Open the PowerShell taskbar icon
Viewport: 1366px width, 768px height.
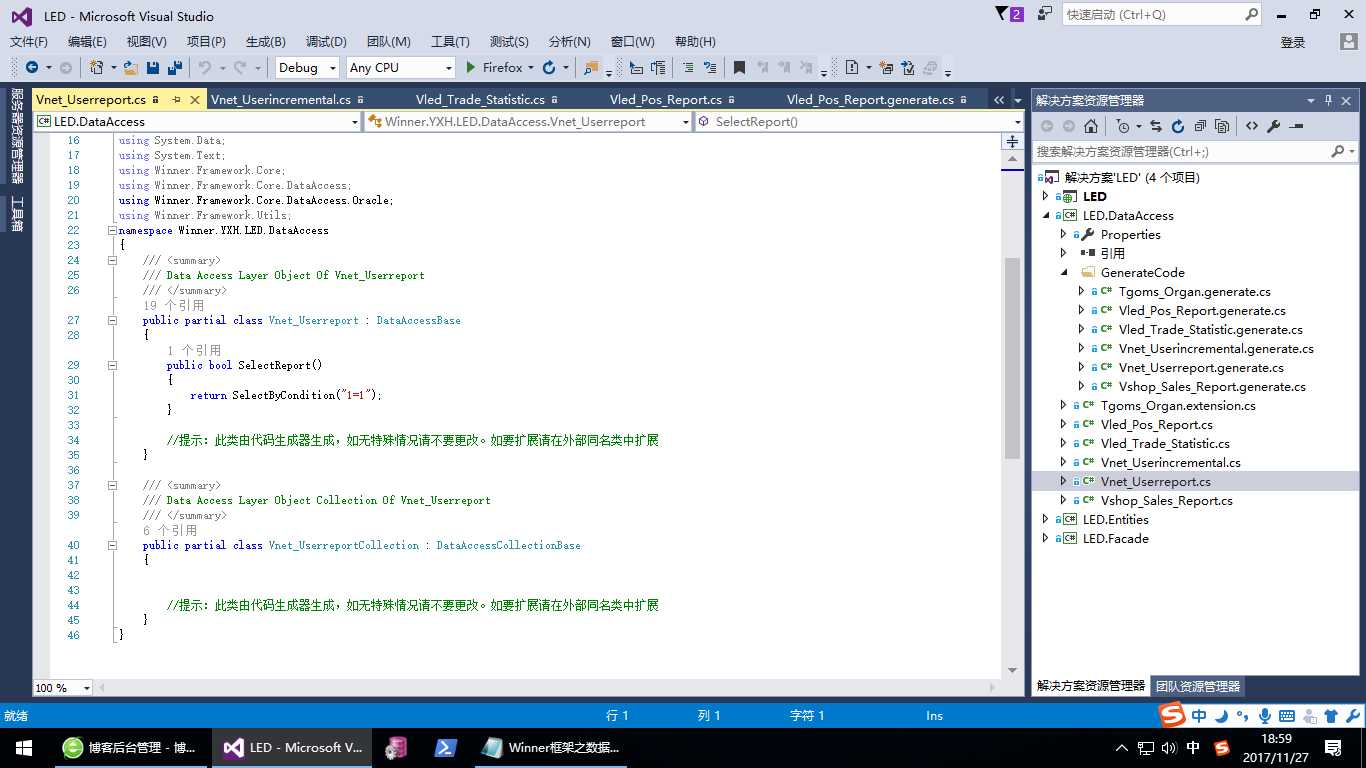[445, 747]
